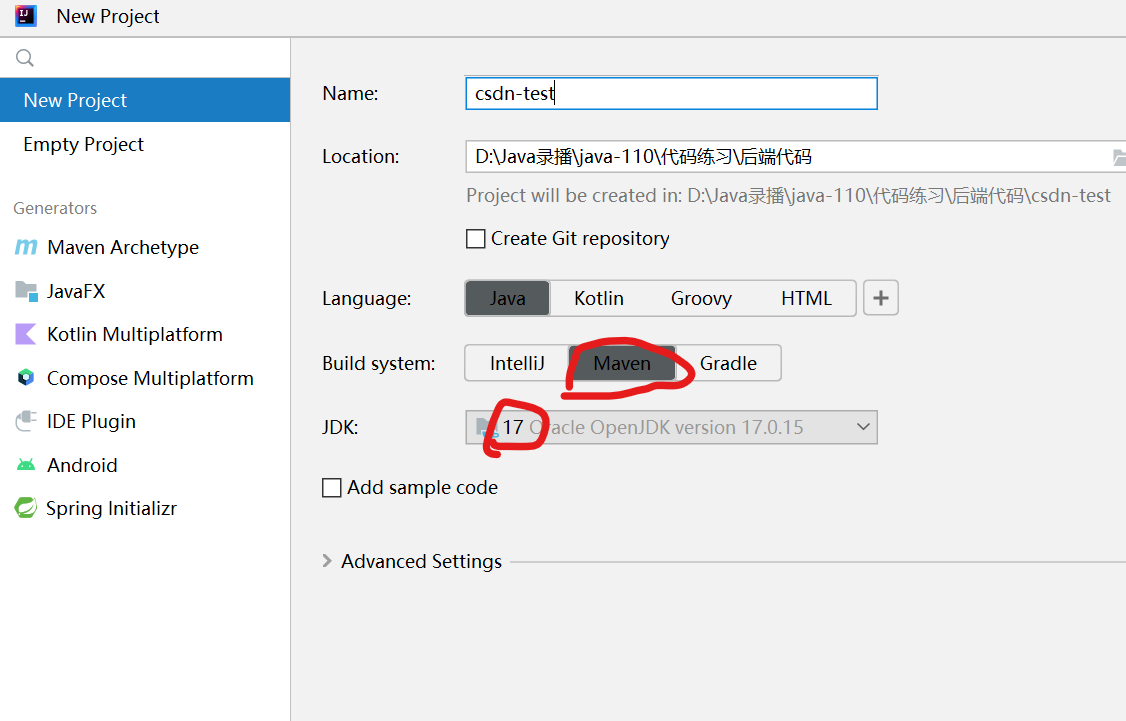Open the JDK version dropdown
1126x721 pixels.
(671, 427)
